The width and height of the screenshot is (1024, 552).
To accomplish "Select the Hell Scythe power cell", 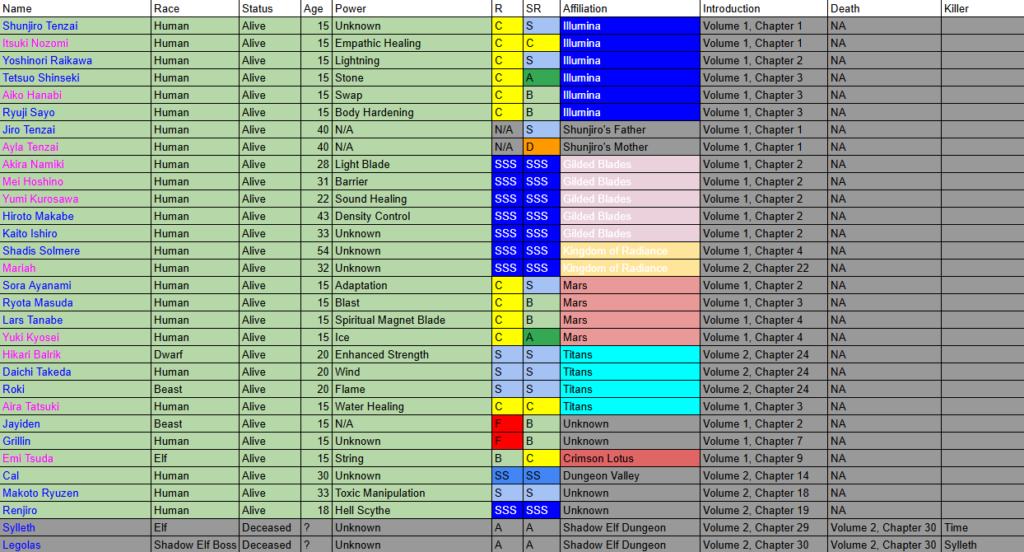I will (364, 510).
